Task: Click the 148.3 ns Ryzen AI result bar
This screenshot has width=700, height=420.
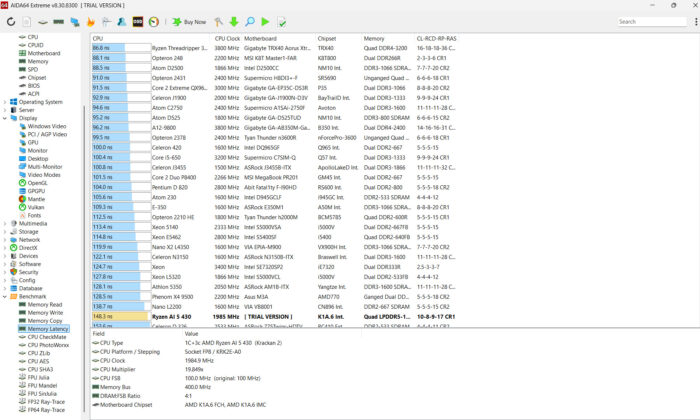Action: tap(120, 316)
